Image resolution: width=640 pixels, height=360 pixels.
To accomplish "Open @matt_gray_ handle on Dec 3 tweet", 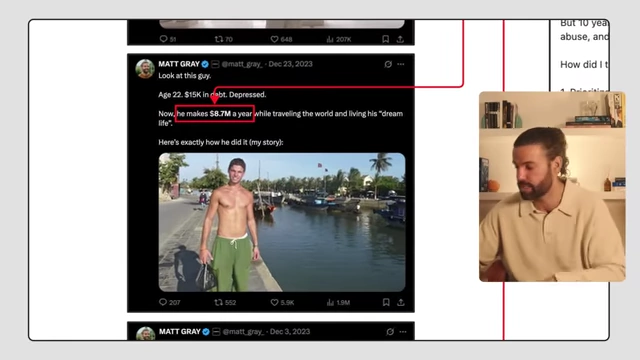I will tap(243, 331).
